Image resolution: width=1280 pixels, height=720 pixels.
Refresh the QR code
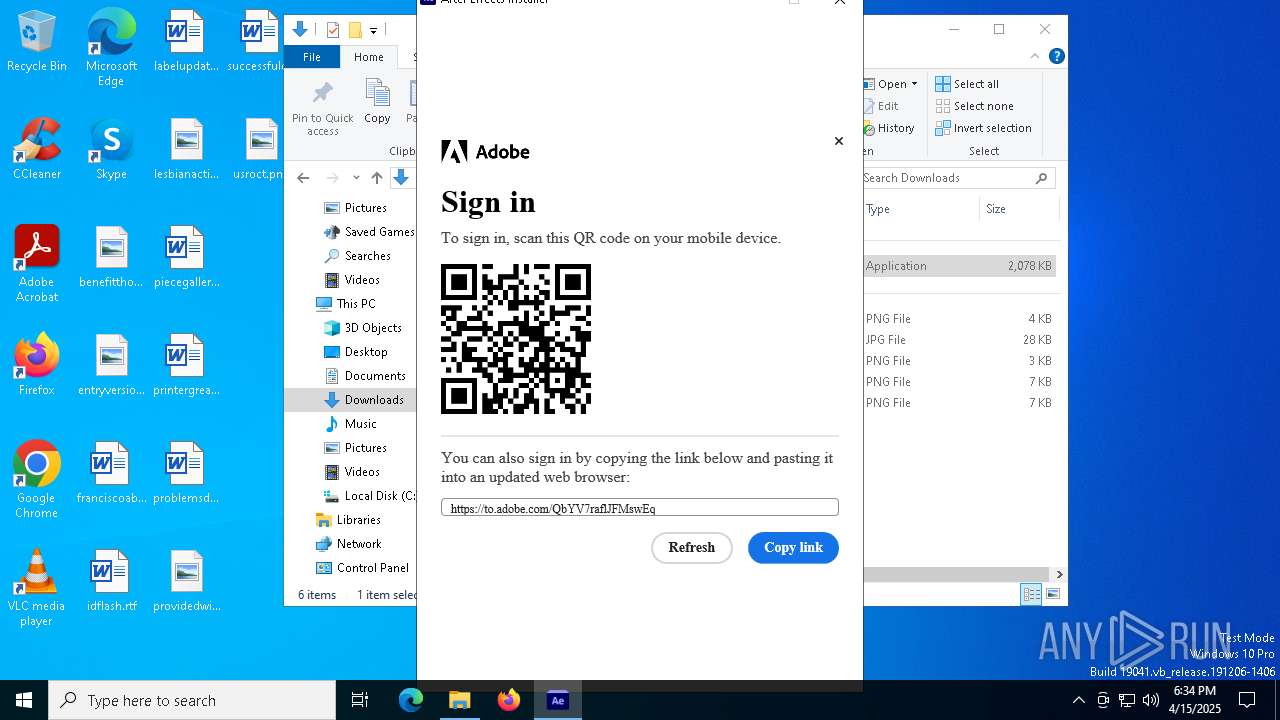692,548
